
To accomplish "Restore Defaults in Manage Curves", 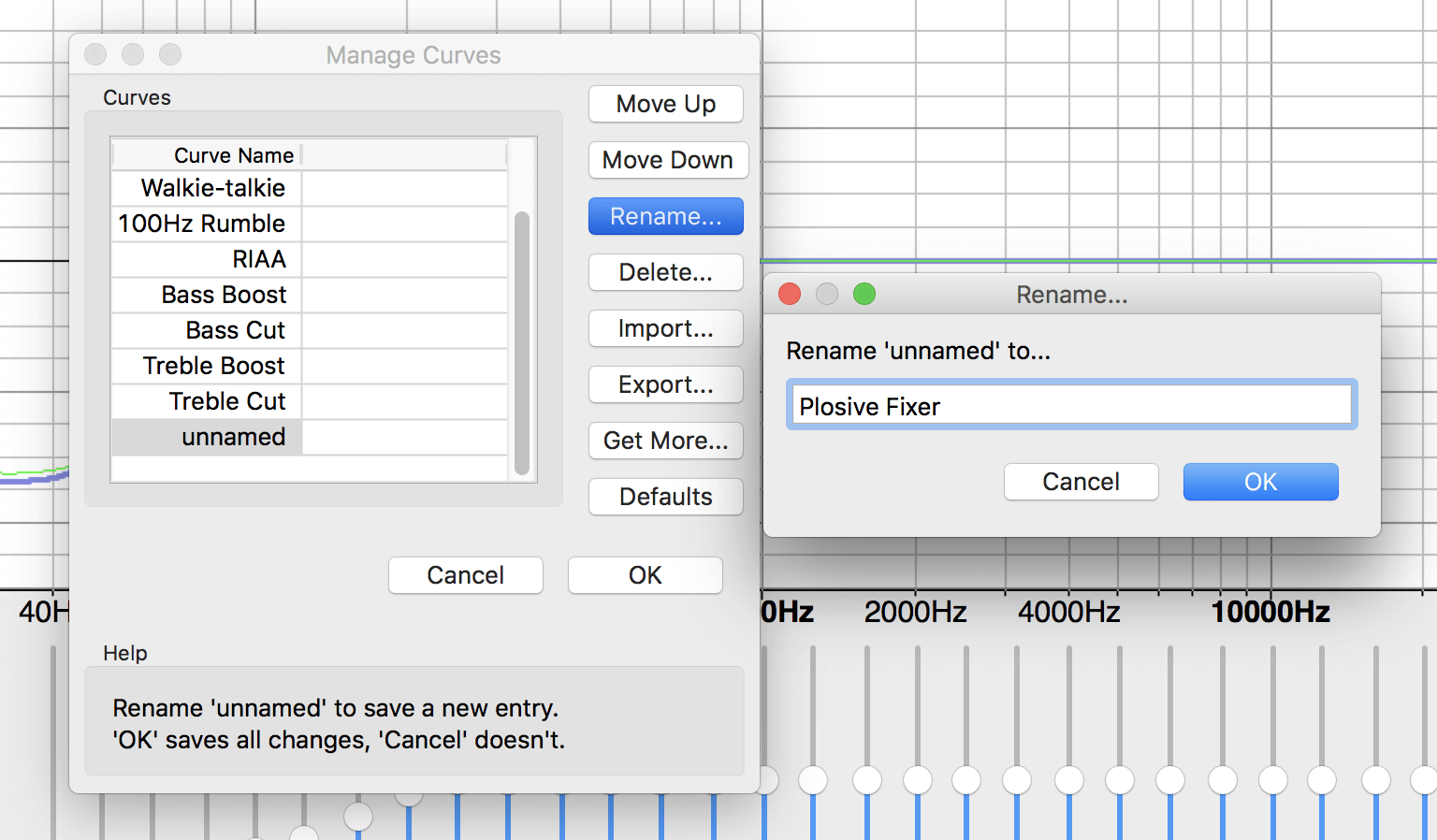I will [665, 497].
